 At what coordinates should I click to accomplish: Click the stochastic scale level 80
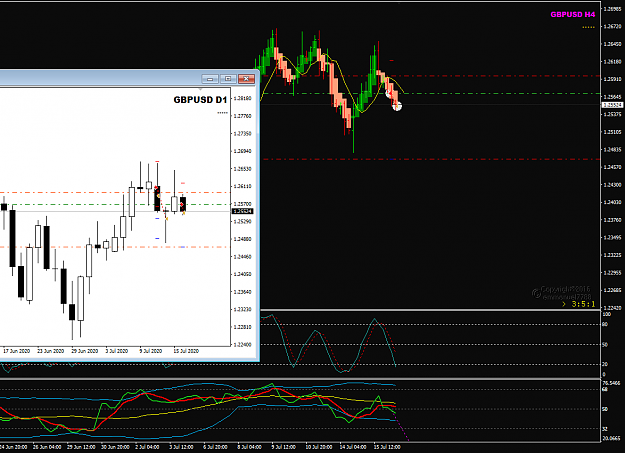point(605,324)
